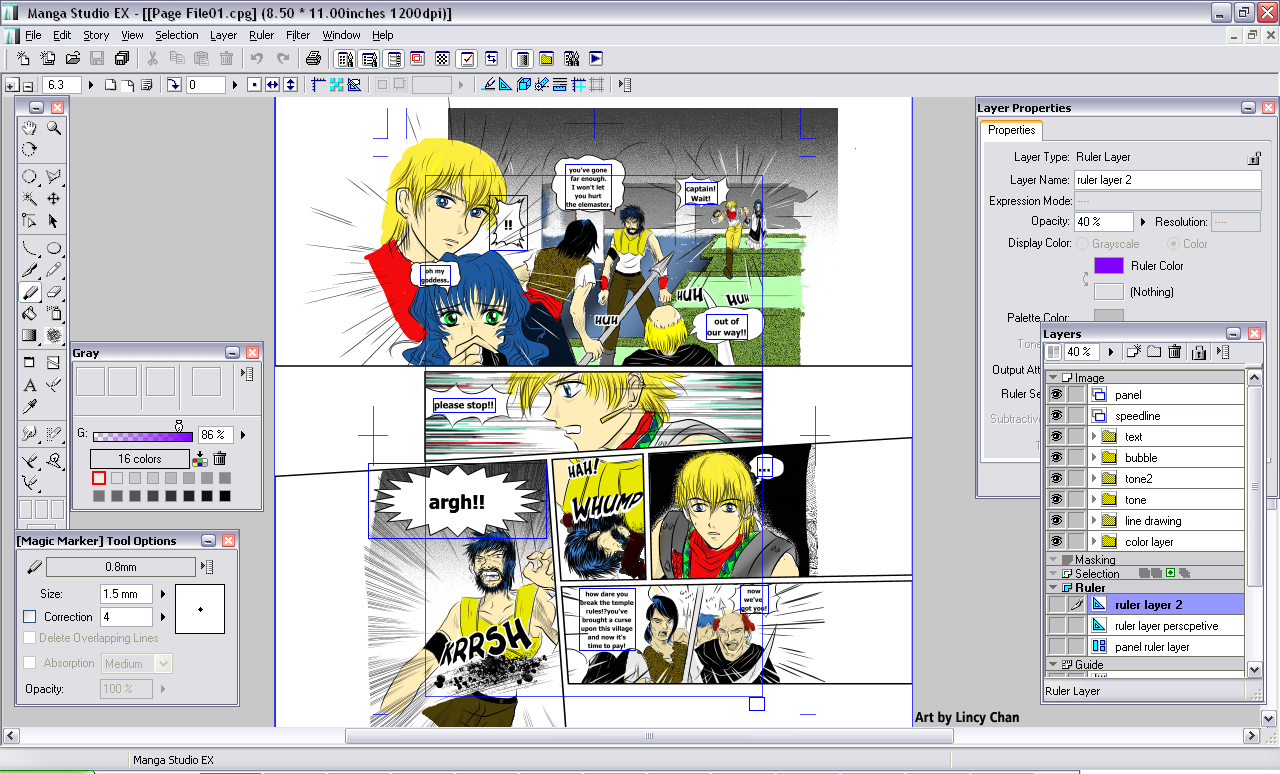Click the purple Ruler Color swatch

click(x=1109, y=266)
